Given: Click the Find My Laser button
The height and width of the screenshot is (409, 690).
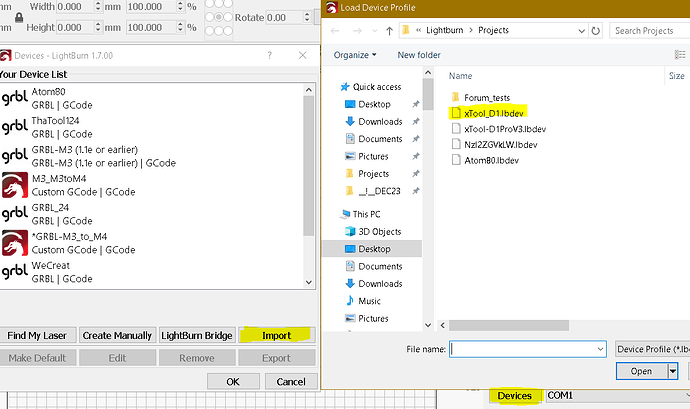Looking at the screenshot, I should click(x=37, y=335).
